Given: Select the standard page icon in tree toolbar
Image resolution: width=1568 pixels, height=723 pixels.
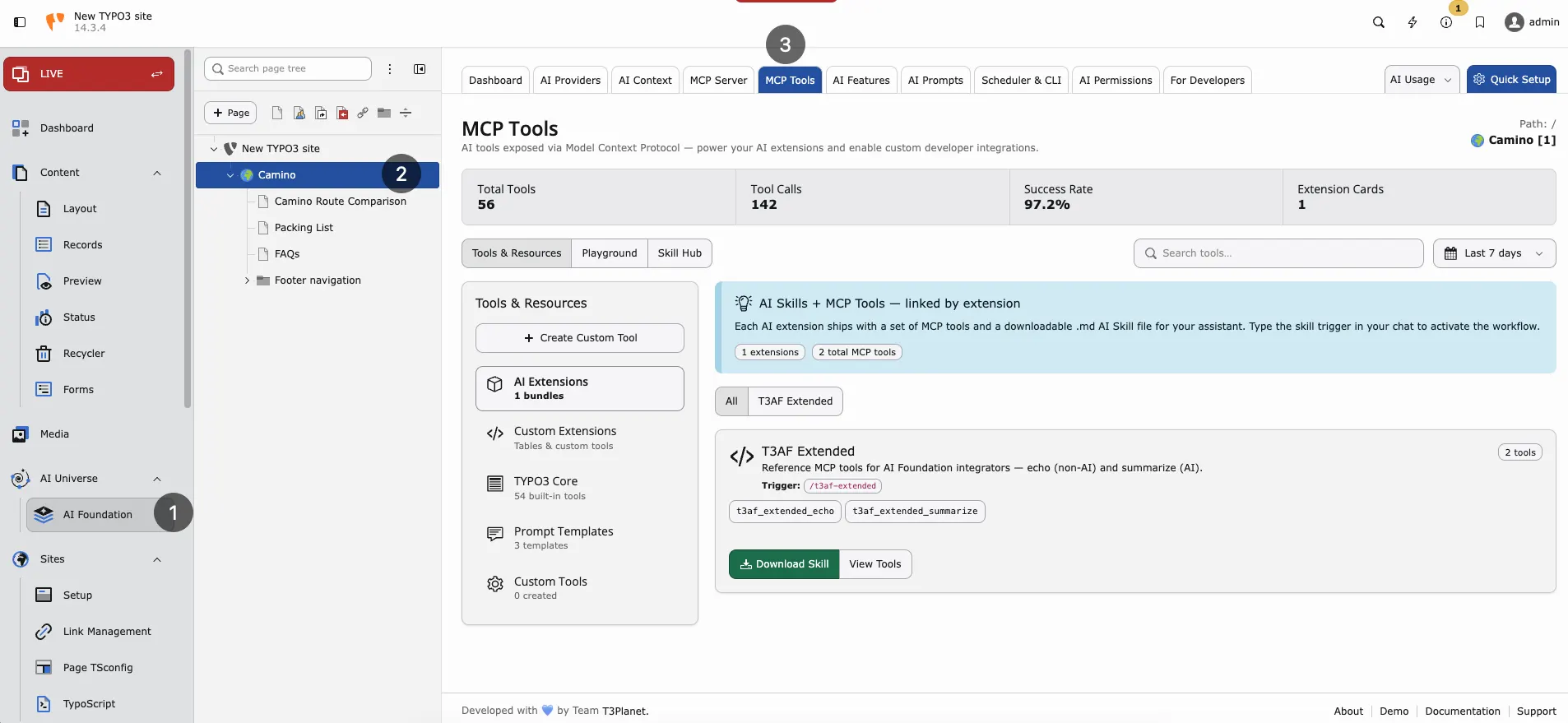Looking at the screenshot, I should pyautogui.click(x=277, y=113).
